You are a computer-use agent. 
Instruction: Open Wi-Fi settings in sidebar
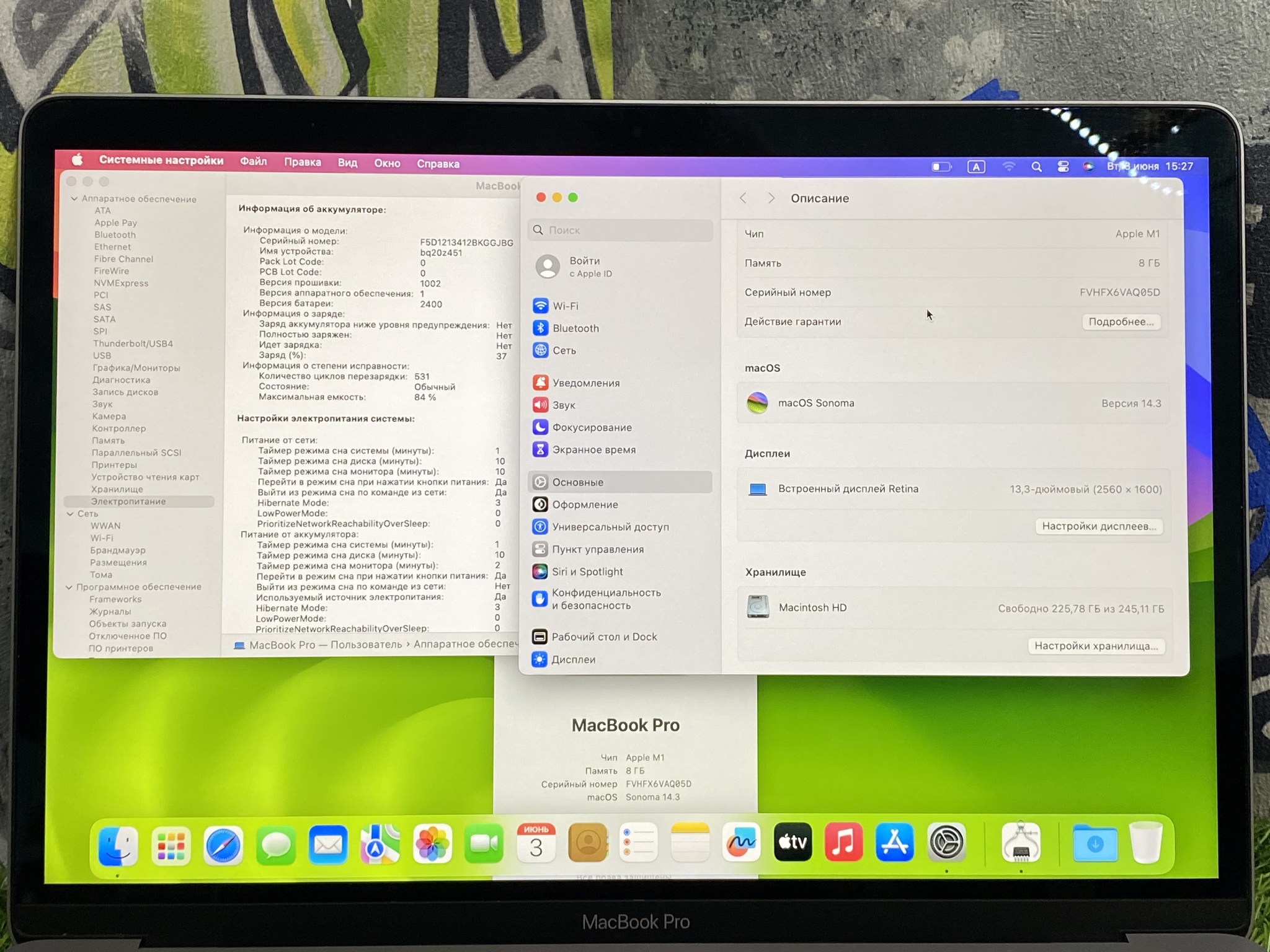(565, 306)
